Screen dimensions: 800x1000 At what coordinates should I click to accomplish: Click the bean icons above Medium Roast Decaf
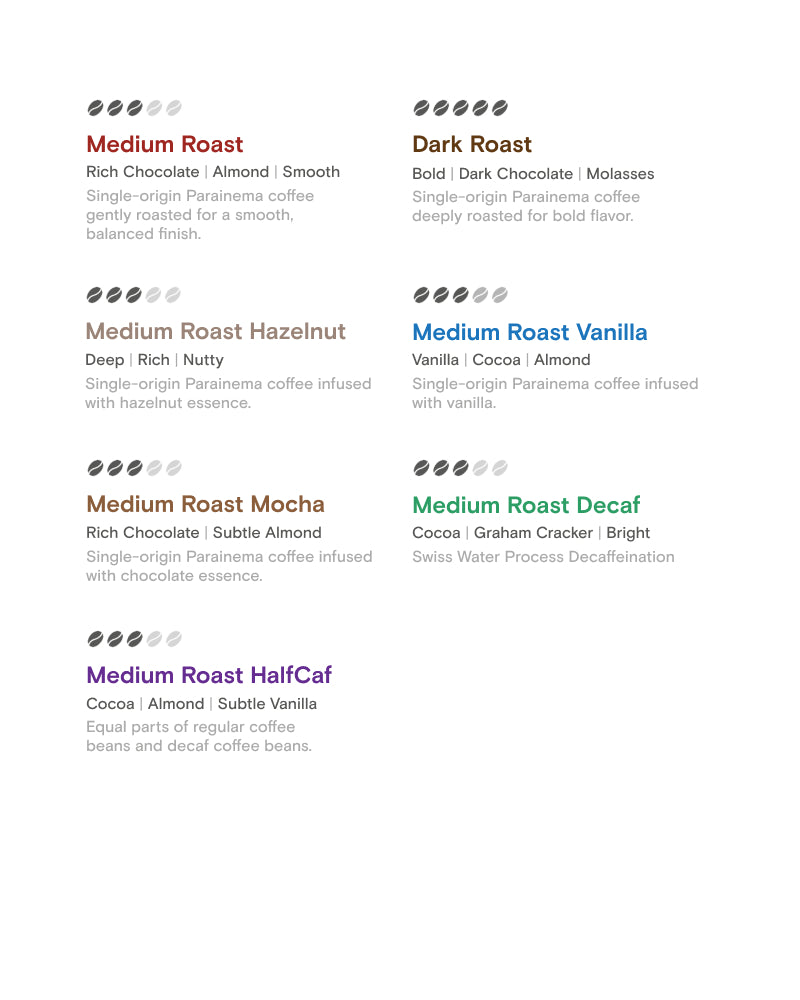(x=460, y=468)
